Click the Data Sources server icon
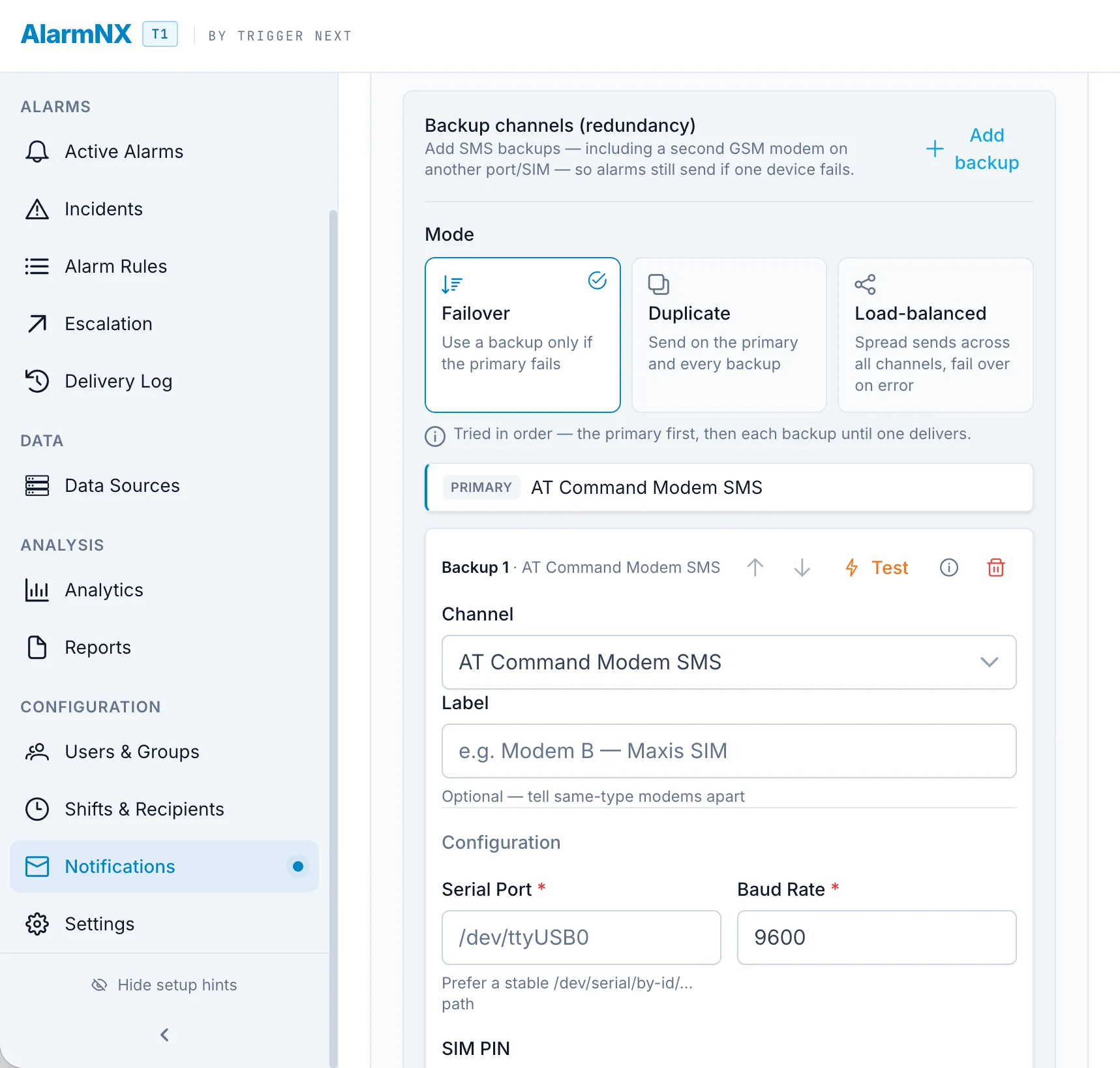The image size is (1120, 1068). pos(37,485)
